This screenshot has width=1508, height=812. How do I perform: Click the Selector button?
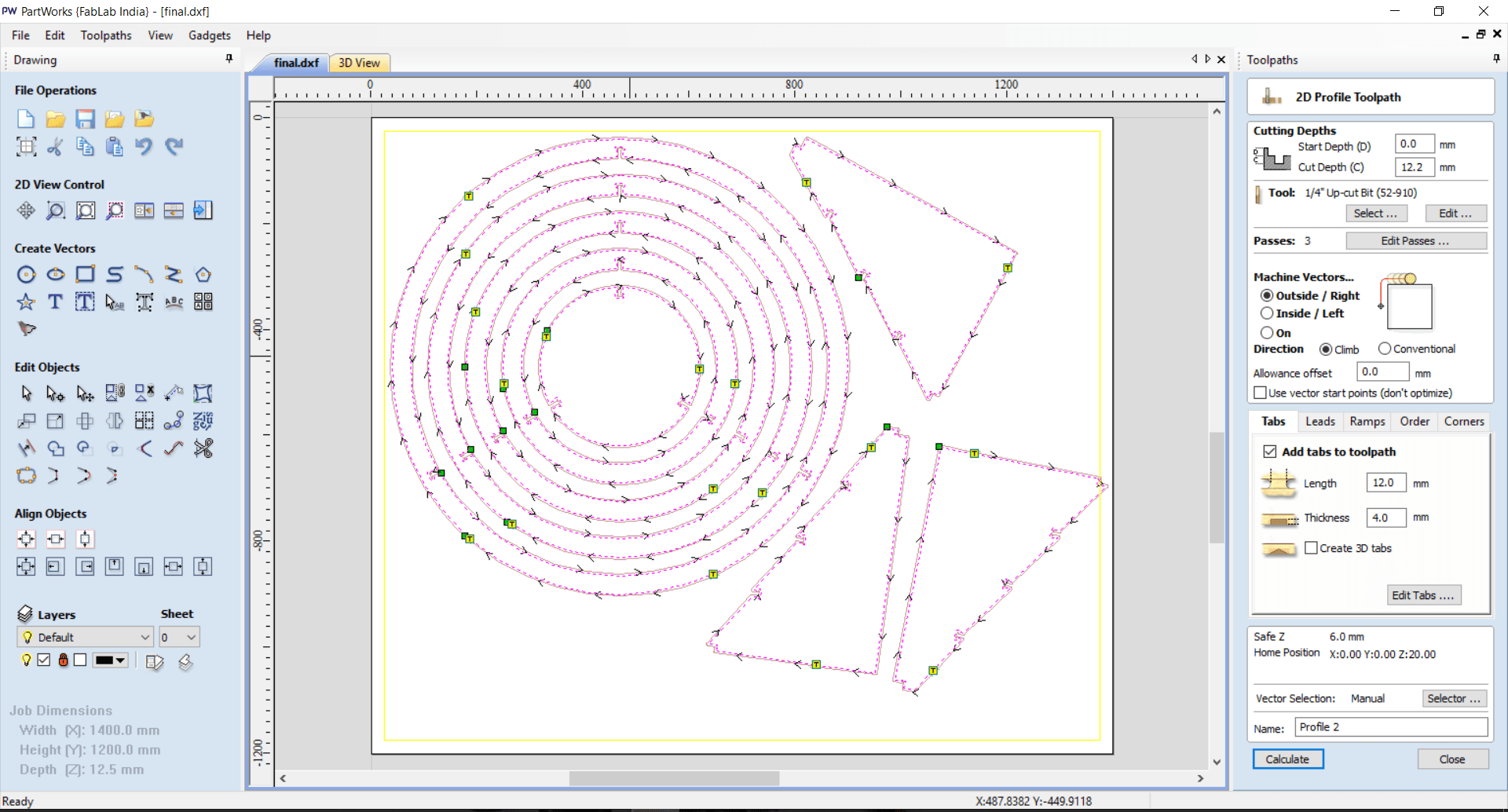[x=1454, y=698]
